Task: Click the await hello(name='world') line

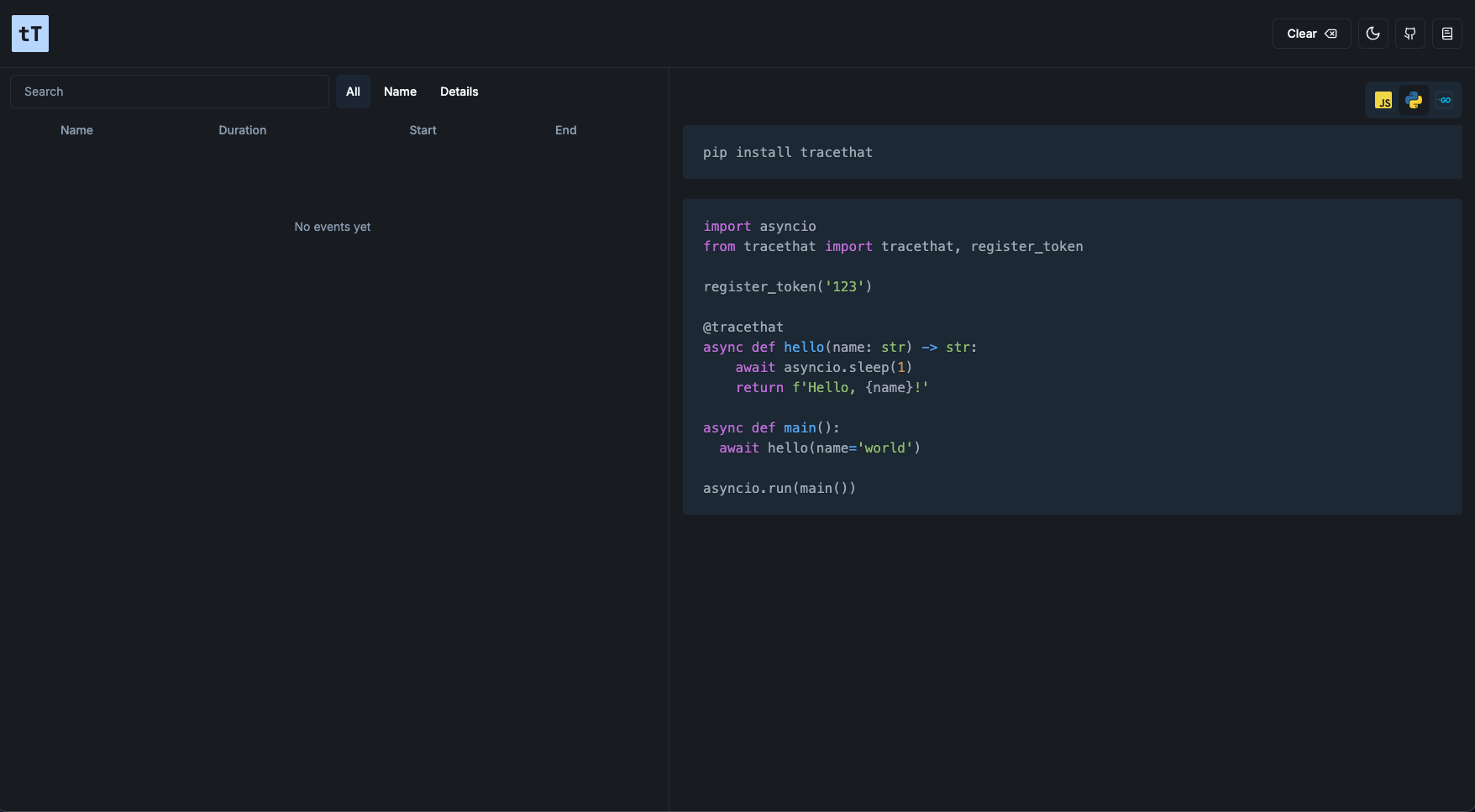Action: tap(820, 448)
